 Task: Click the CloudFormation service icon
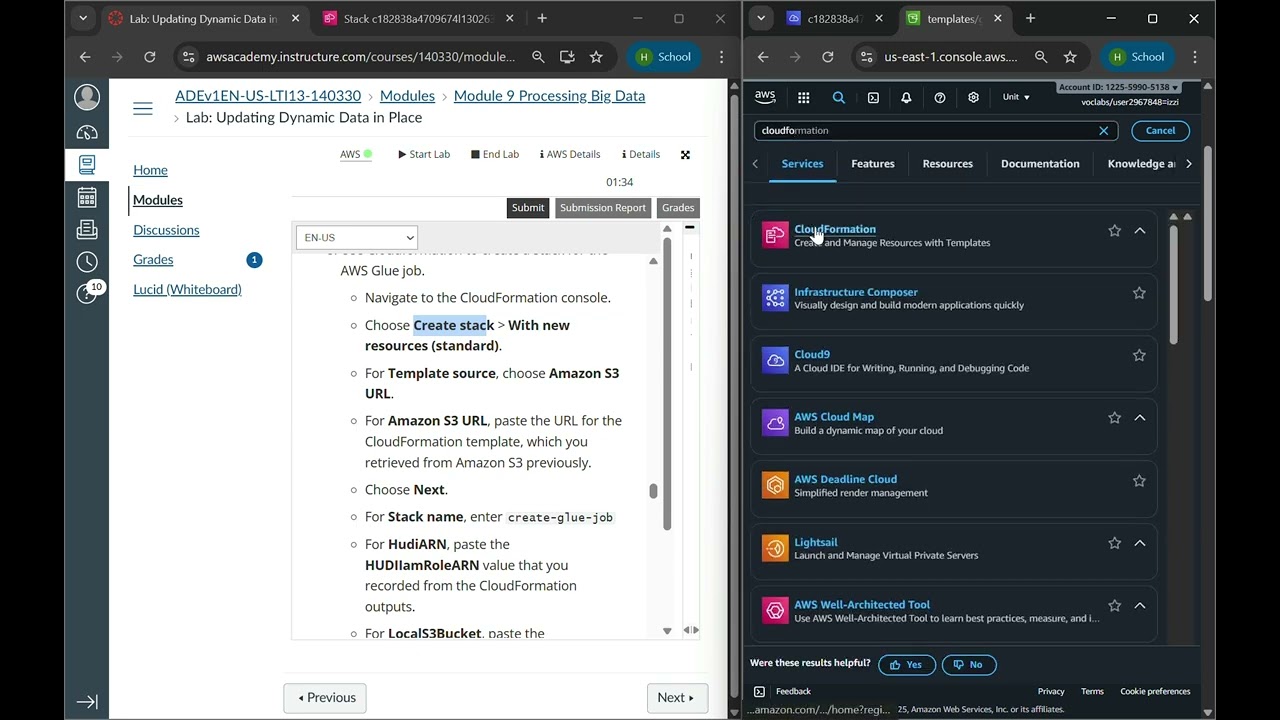[x=775, y=235]
